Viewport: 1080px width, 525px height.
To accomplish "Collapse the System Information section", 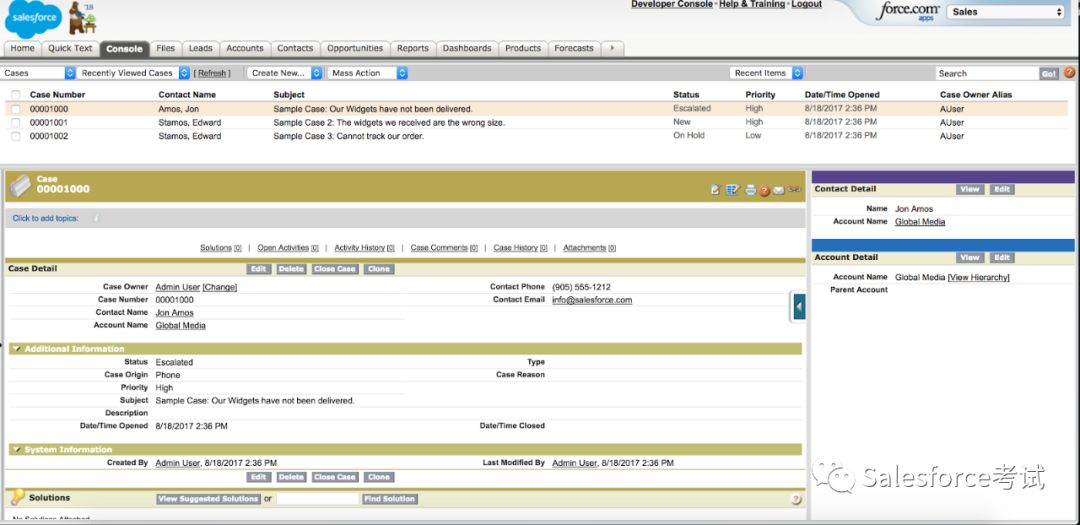I will coord(17,450).
